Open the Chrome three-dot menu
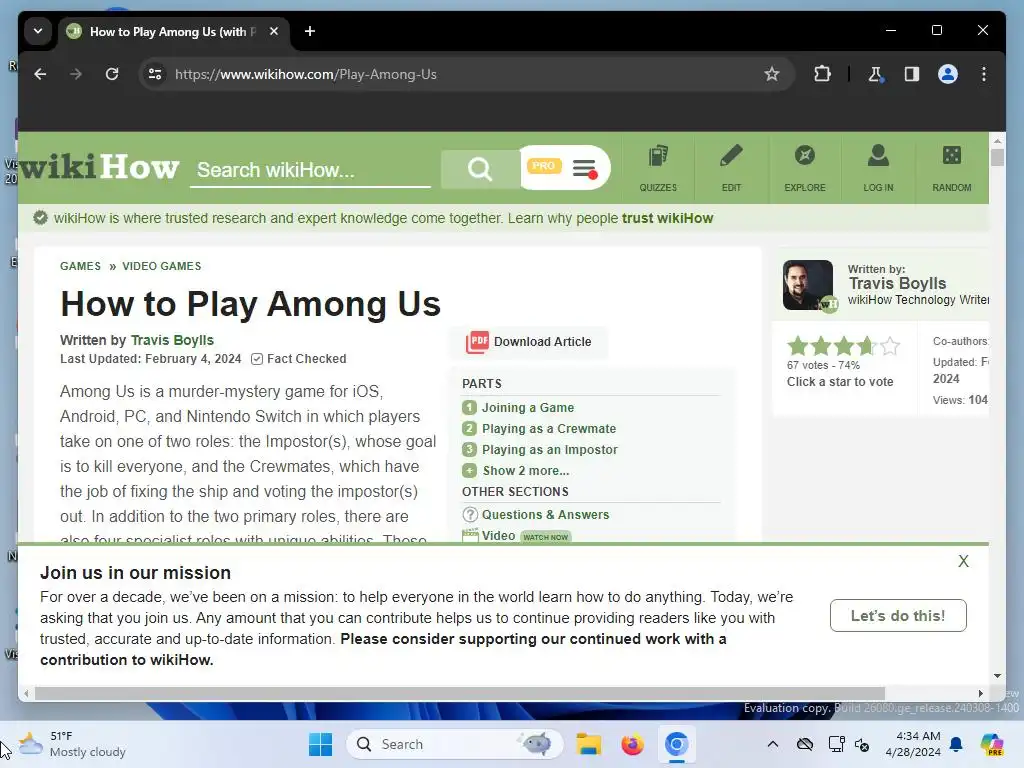Screen dimensions: 1024x768 click(984, 74)
